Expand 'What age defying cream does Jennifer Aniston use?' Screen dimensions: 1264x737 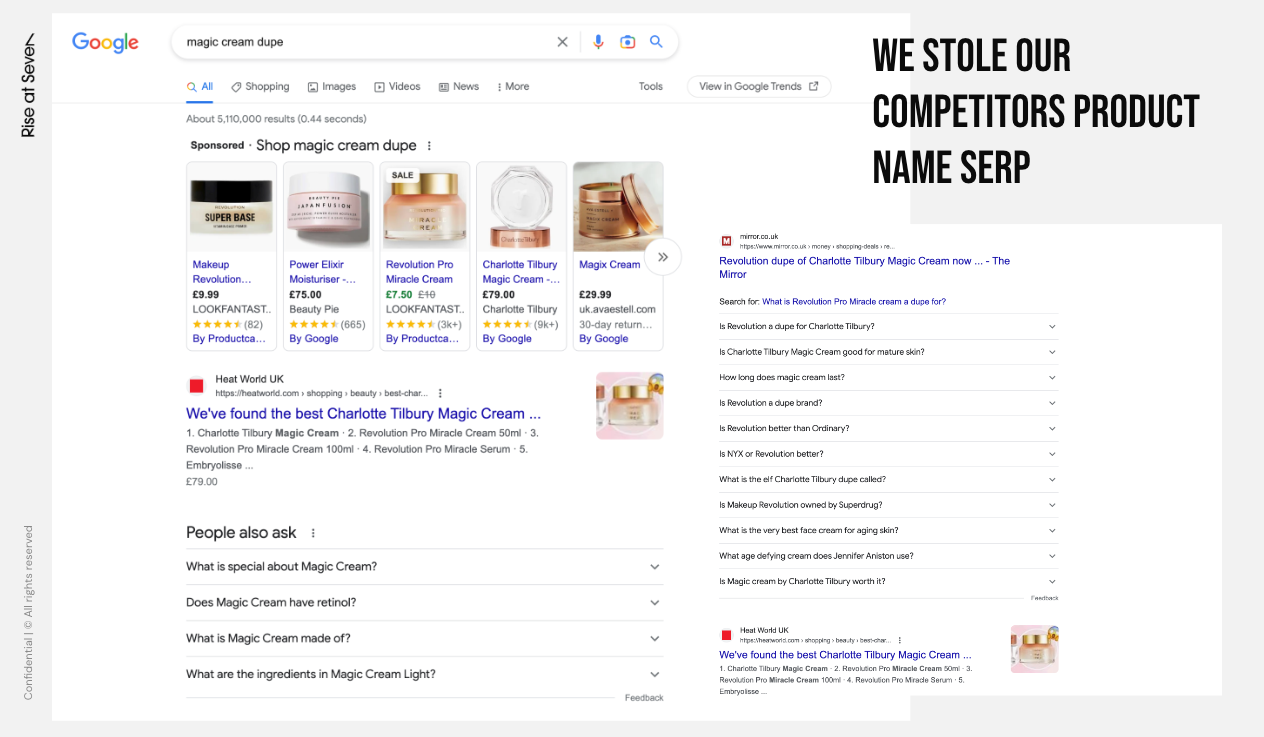point(888,556)
